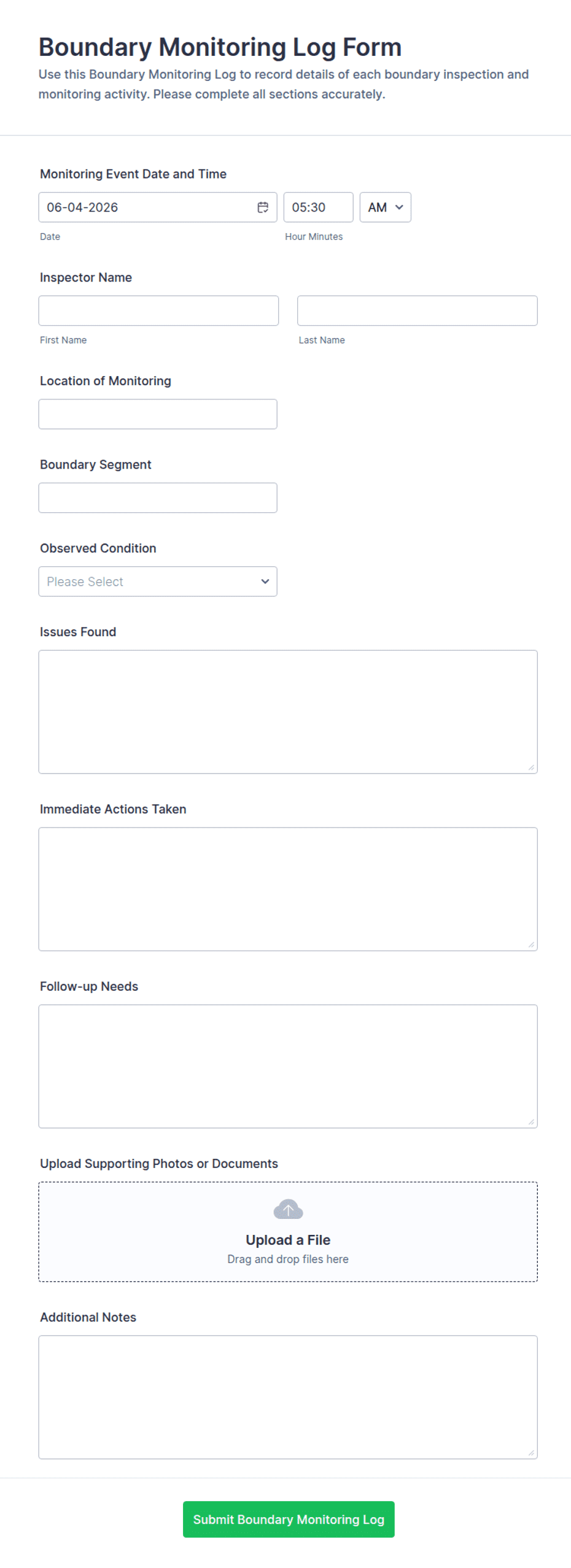
Task: Click the cloud upload icon
Action: (x=288, y=1209)
